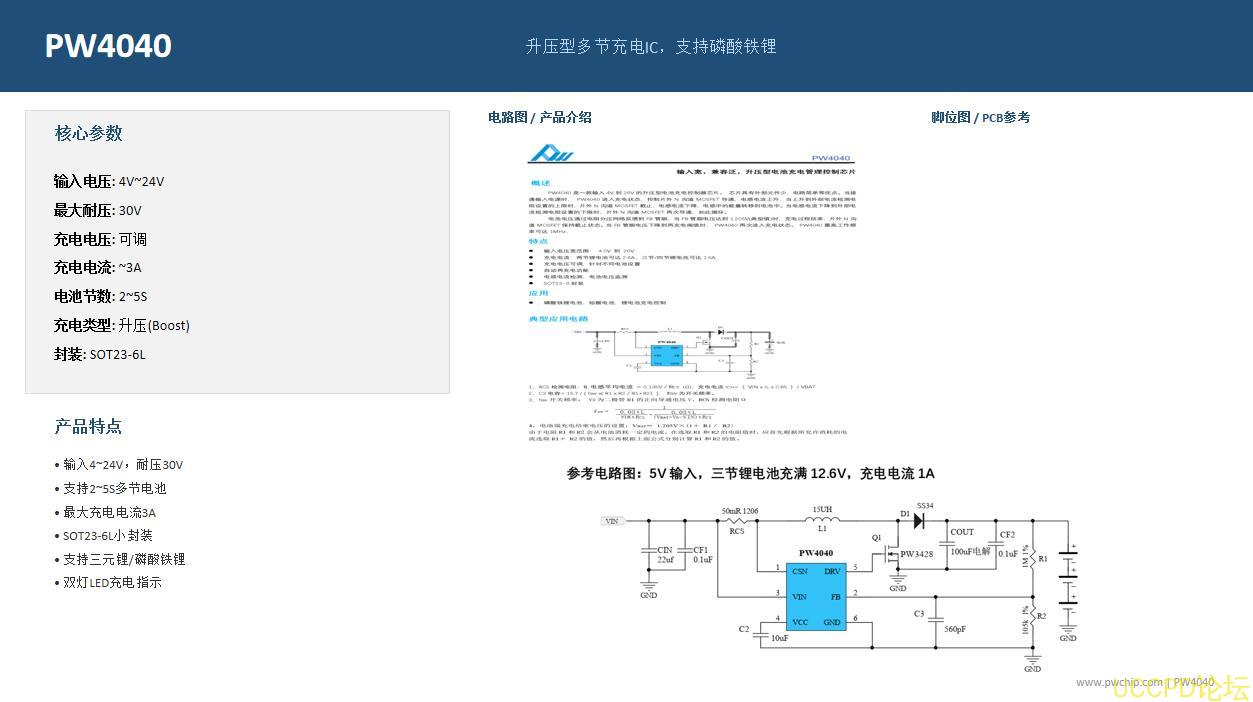Select the 输入电压: 4V~24V row

coord(109,181)
